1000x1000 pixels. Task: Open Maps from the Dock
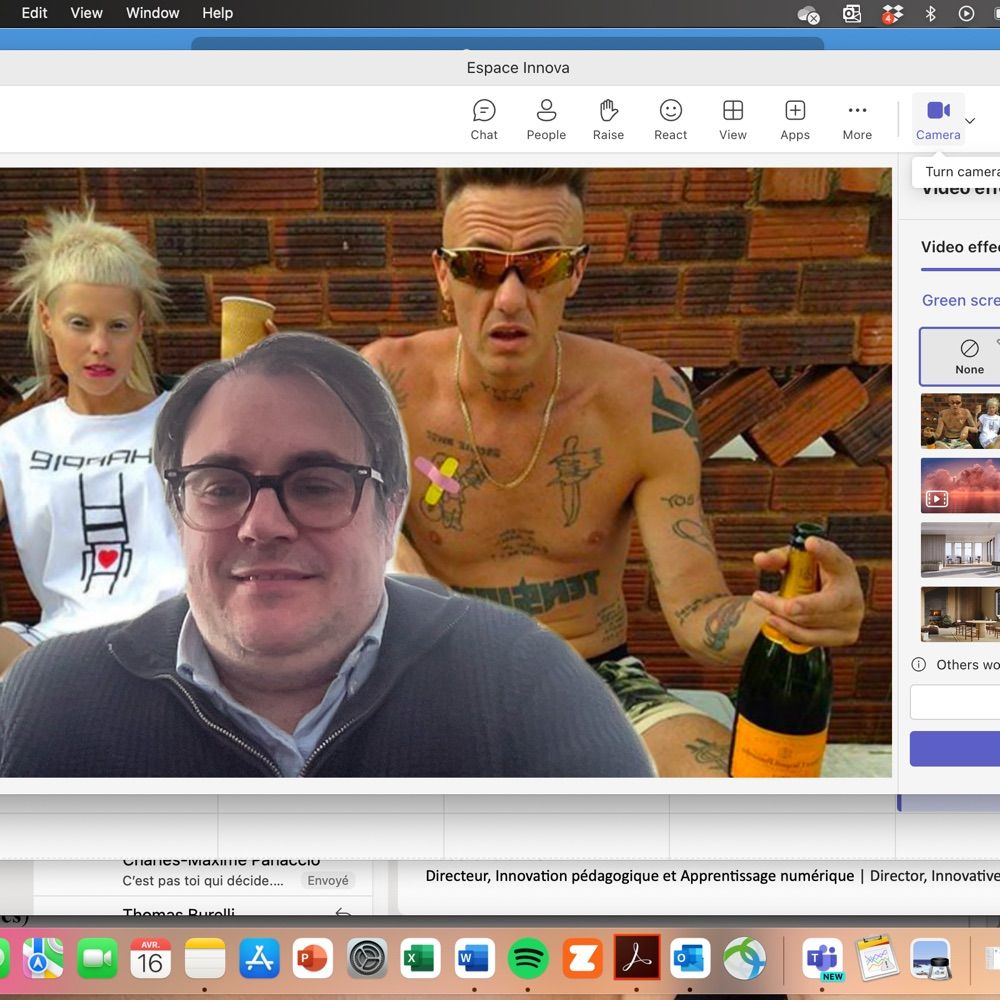click(x=43, y=958)
